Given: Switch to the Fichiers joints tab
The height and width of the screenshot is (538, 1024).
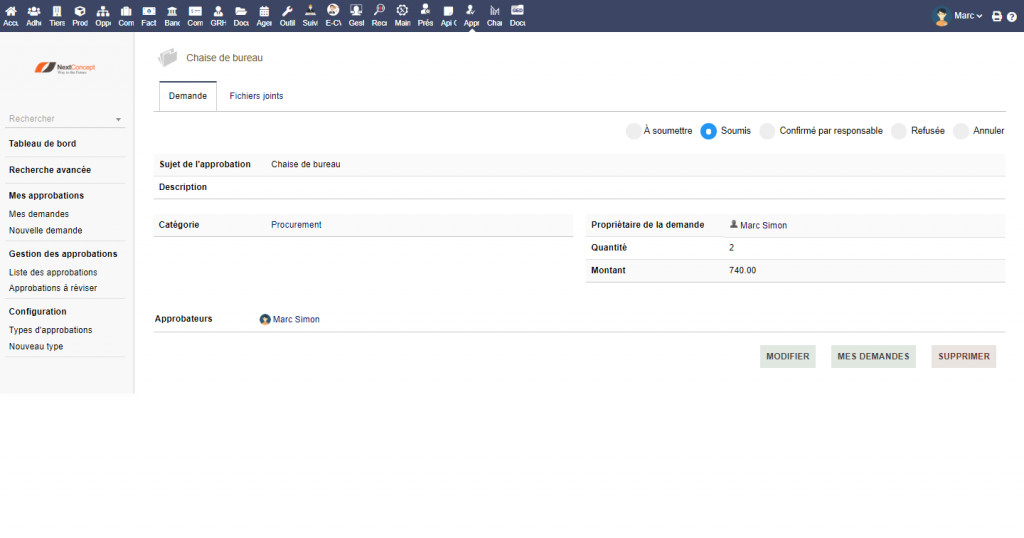Looking at the screenshot, I should click(256, 96).
